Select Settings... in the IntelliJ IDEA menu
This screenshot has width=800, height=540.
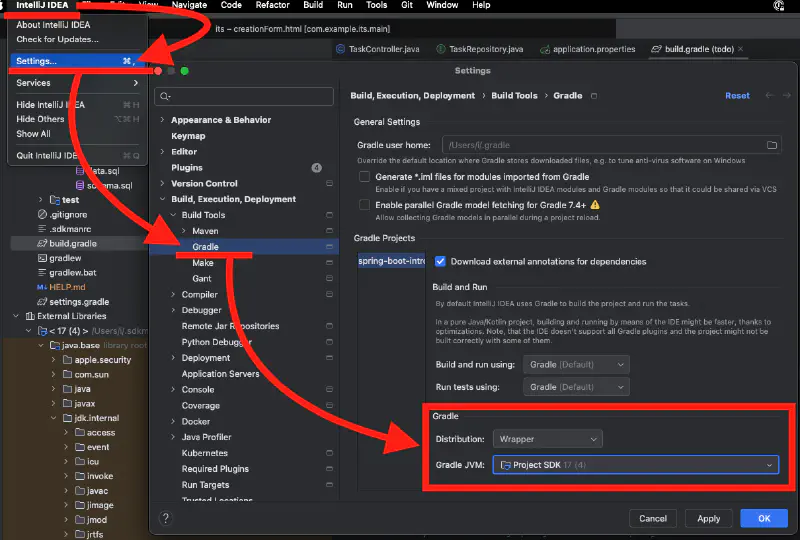37,61
